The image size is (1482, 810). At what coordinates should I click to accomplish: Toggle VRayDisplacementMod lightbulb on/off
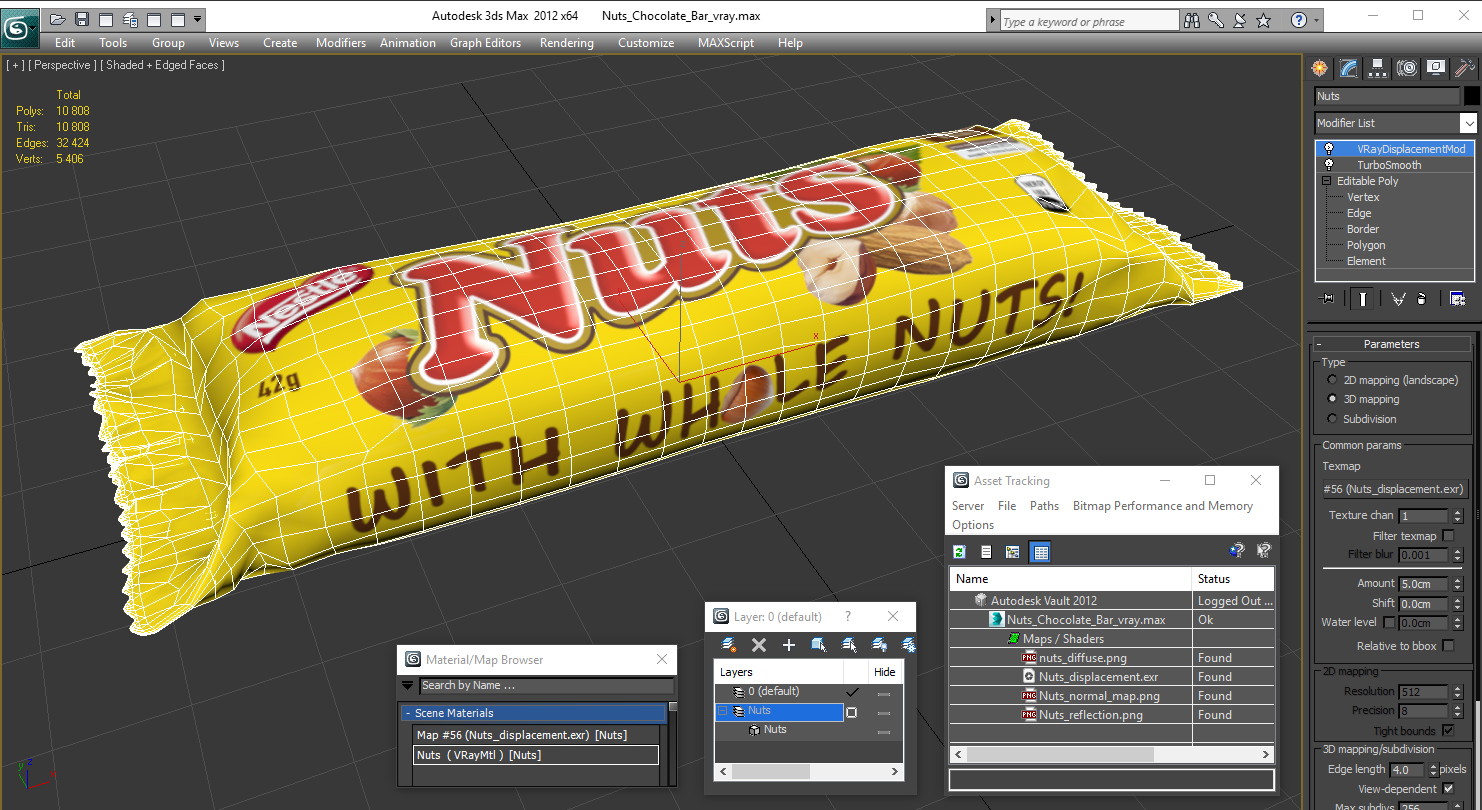pos(1329,149)
